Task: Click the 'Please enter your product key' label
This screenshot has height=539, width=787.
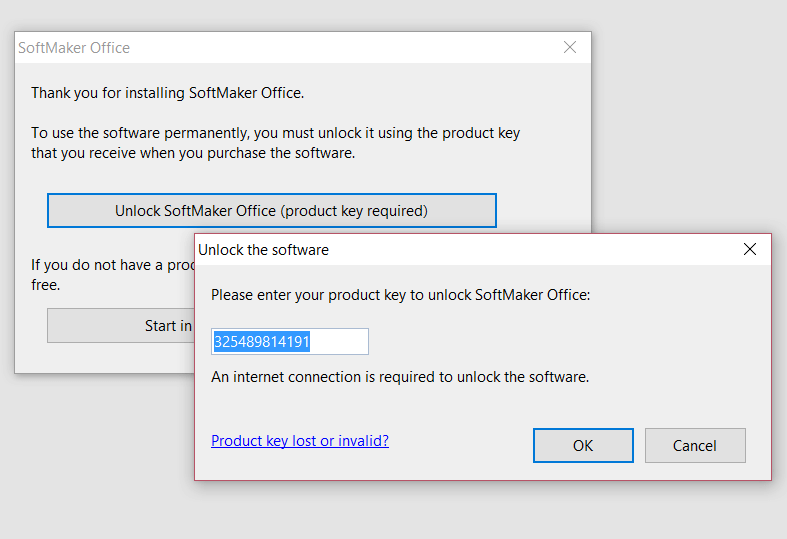Action: point(401,295)
